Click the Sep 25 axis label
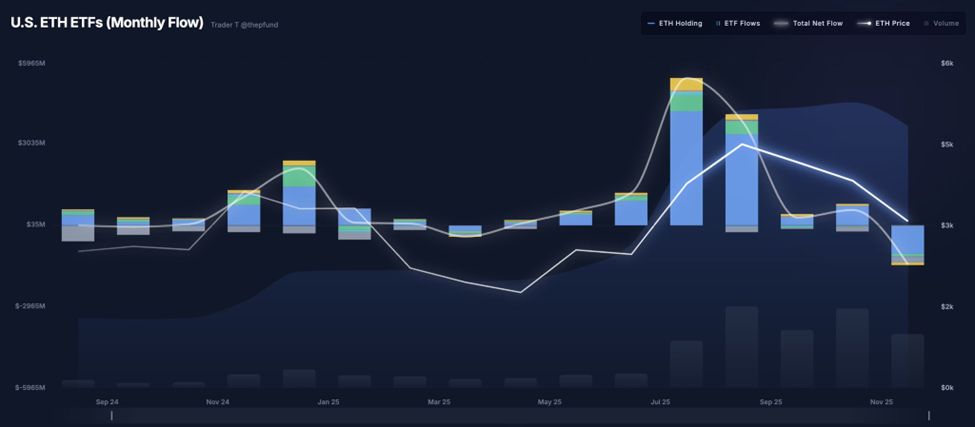 (771, 402)
